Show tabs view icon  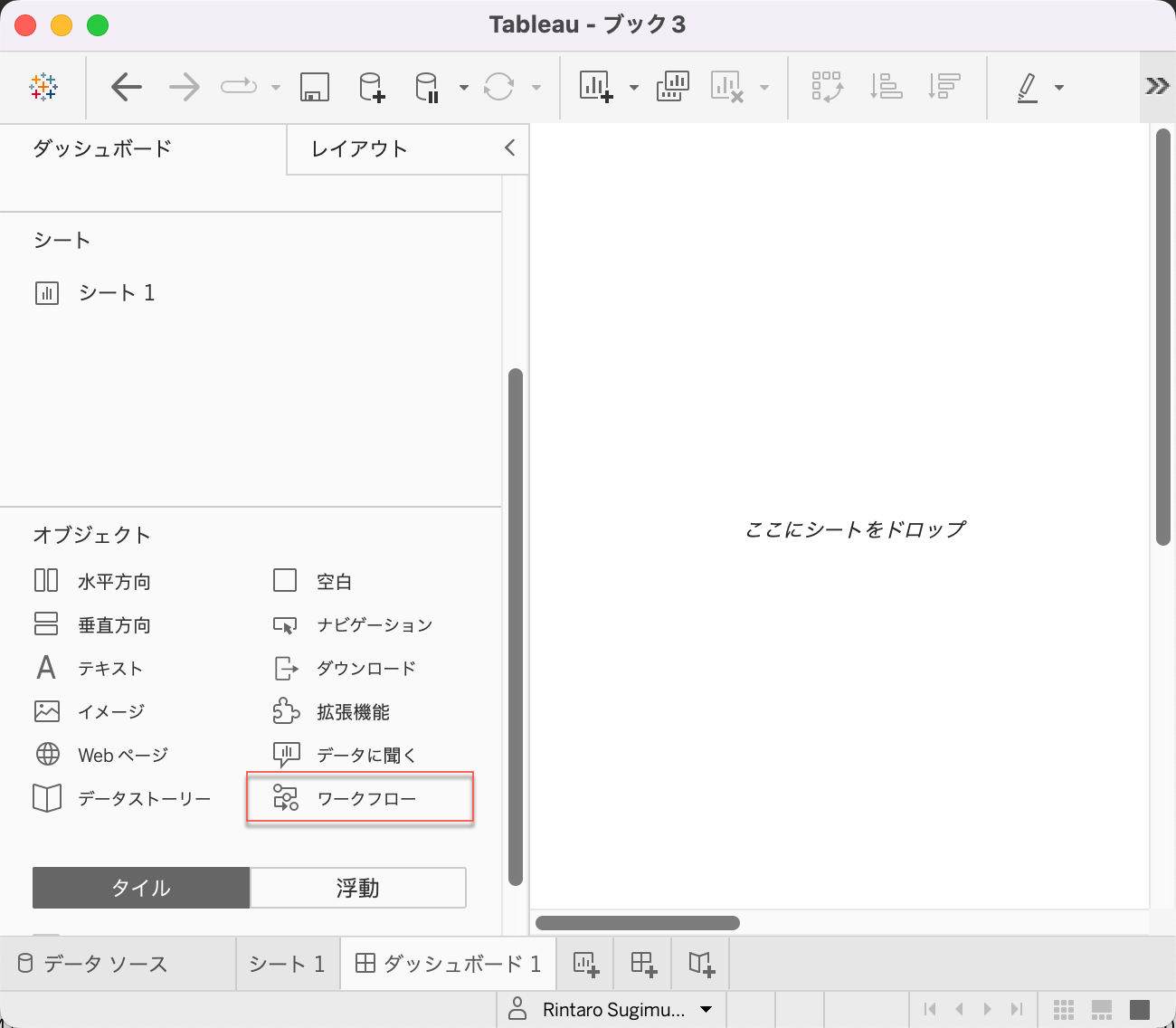pos(1140,1010)
